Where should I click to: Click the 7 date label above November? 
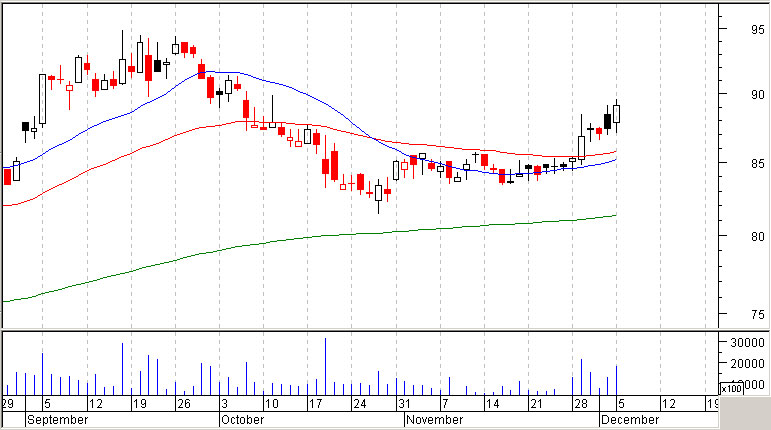pyautogui.click(x=445, y=404)
